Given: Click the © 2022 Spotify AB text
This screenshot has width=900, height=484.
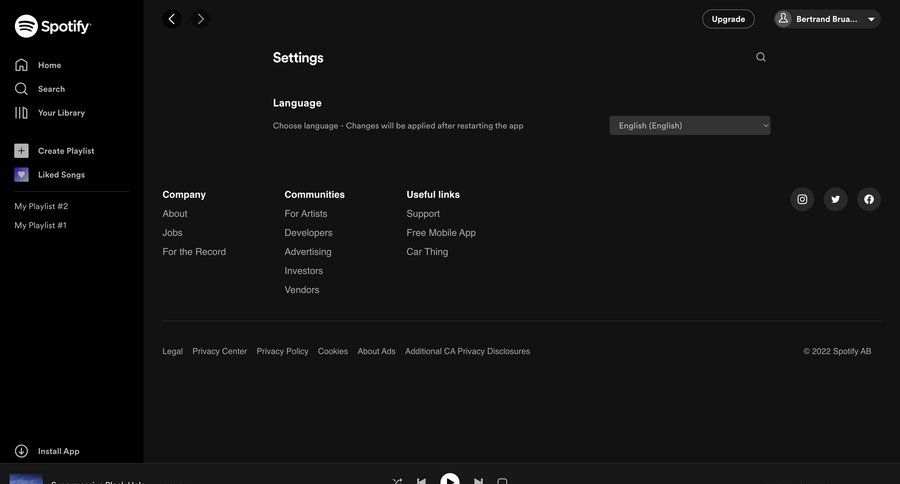Looking at the screenshot, I should pyautogui.click(x=837, y=351).
